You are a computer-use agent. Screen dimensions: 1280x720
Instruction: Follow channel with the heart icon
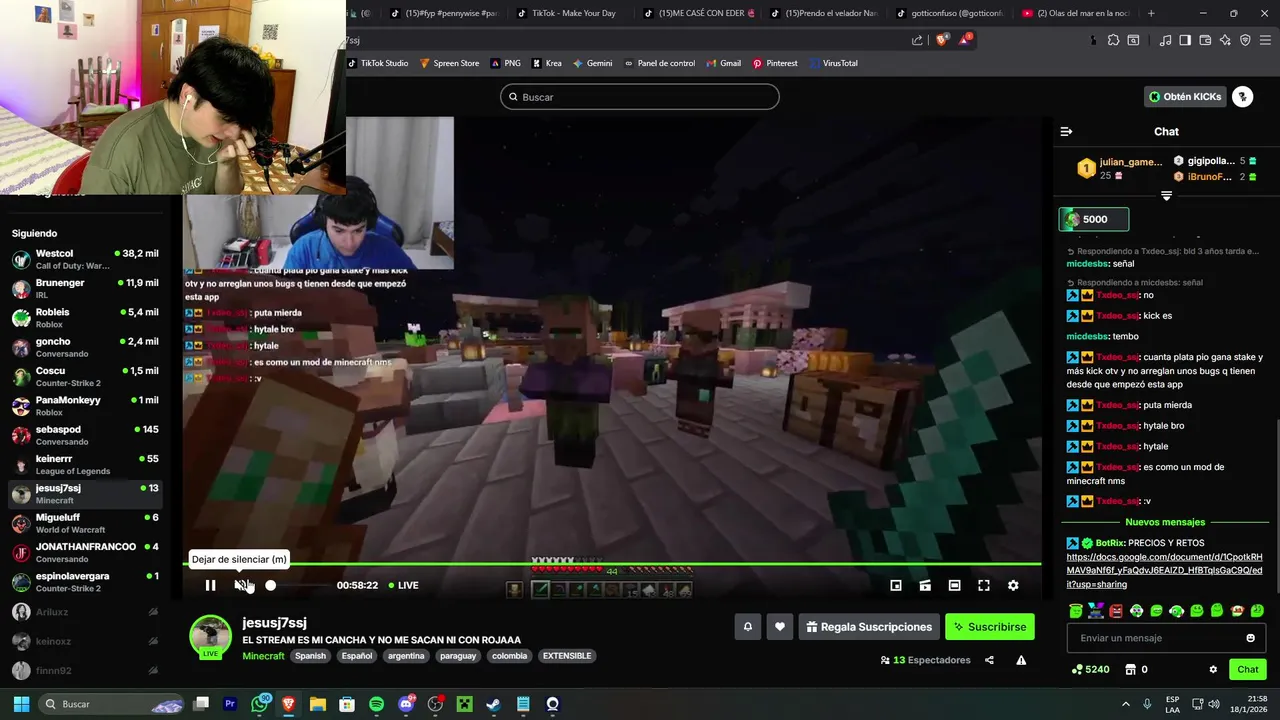click(x=780, y=627)
